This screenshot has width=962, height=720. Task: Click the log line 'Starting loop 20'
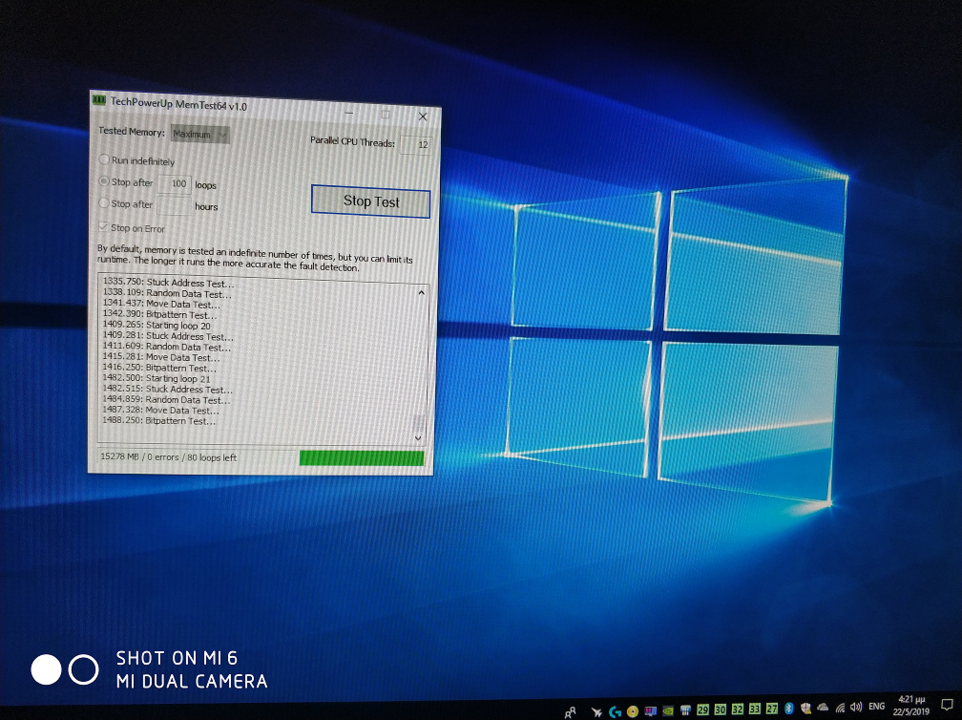pyautogui.click(x=156, y=325)
